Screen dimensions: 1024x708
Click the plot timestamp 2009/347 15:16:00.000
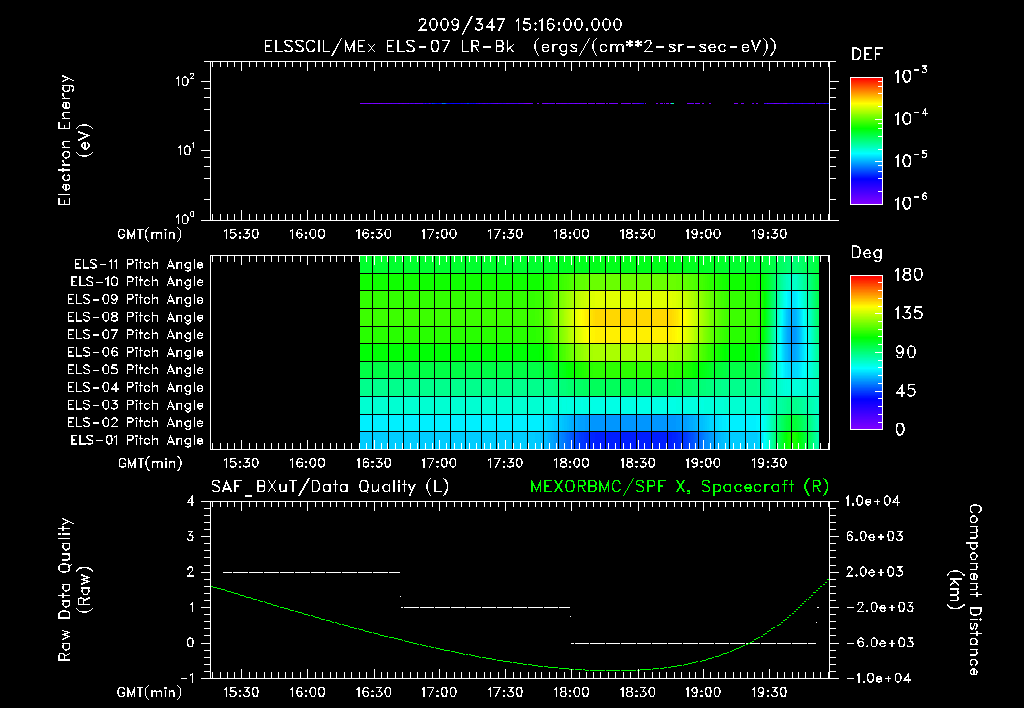tap(520, 25)
